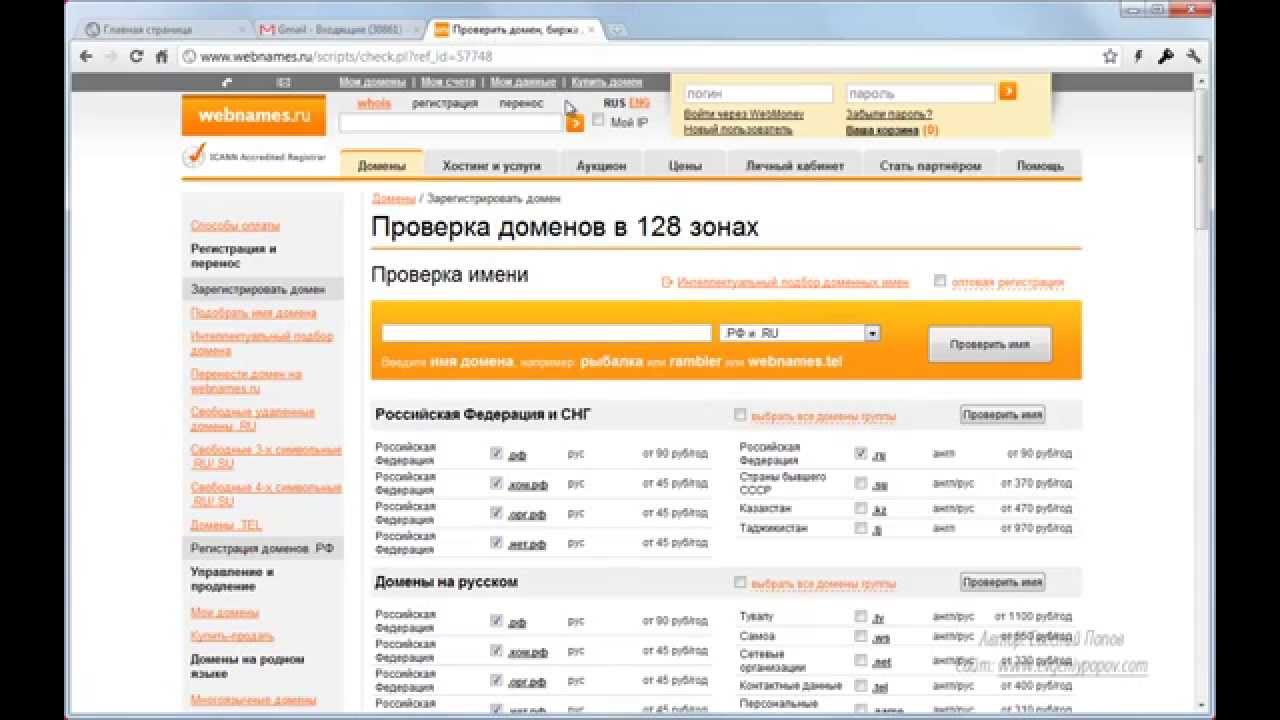Enable the оптовая регистрация checkbox

(x=939, y=281)
